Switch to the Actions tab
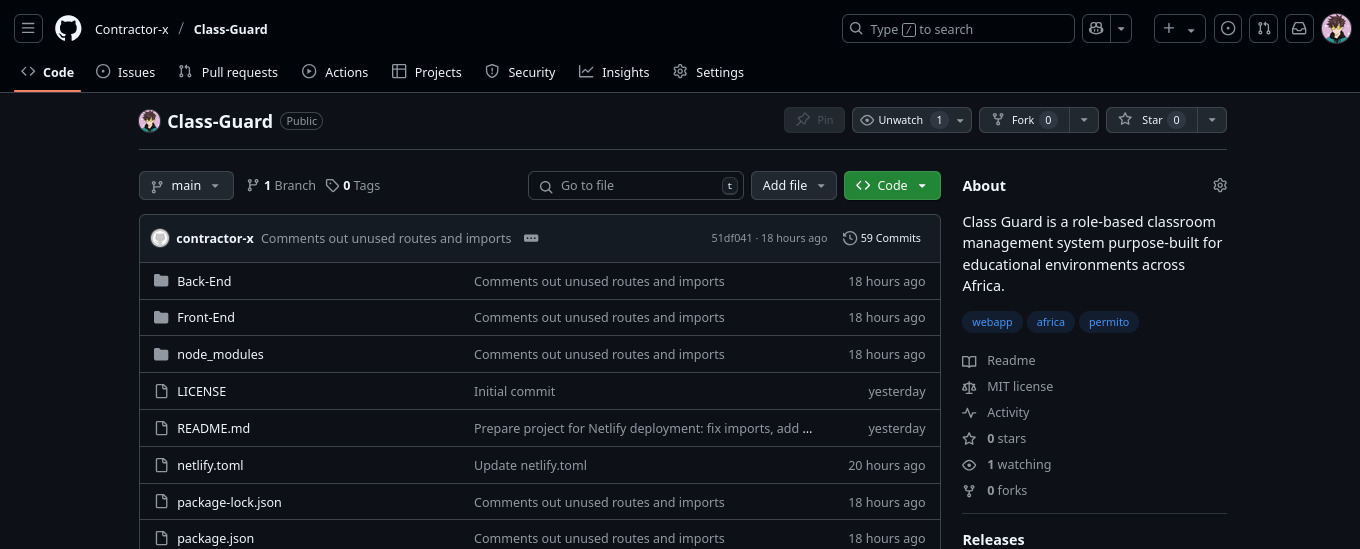Screen dimensions: 1360x549 coord(335,72)
